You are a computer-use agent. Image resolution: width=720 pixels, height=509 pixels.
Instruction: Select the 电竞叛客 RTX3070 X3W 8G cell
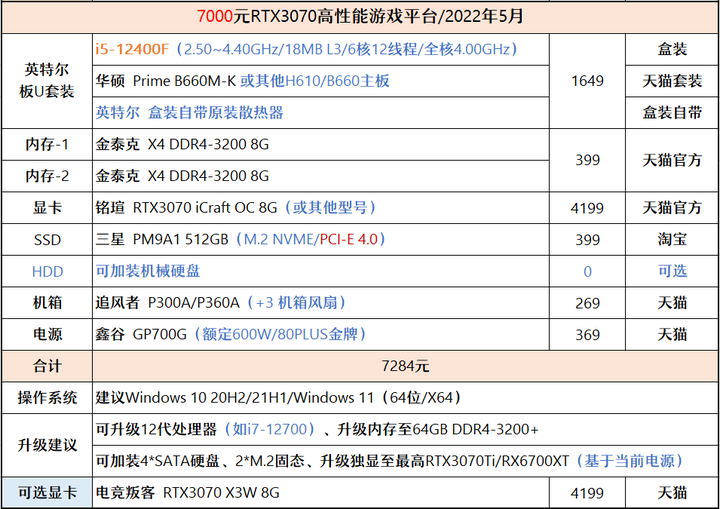(321, 493)
